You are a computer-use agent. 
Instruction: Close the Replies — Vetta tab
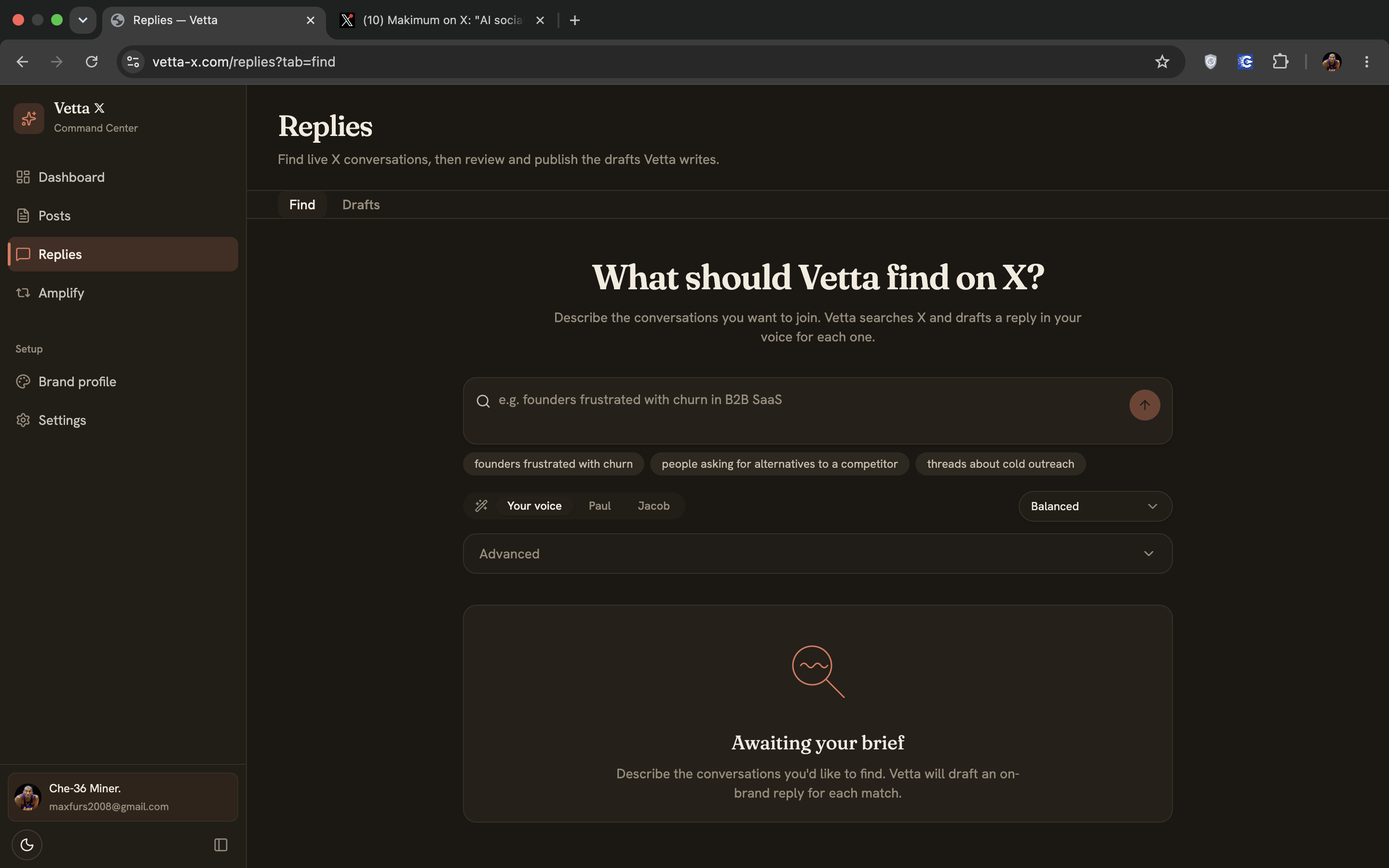click(311, 20)
